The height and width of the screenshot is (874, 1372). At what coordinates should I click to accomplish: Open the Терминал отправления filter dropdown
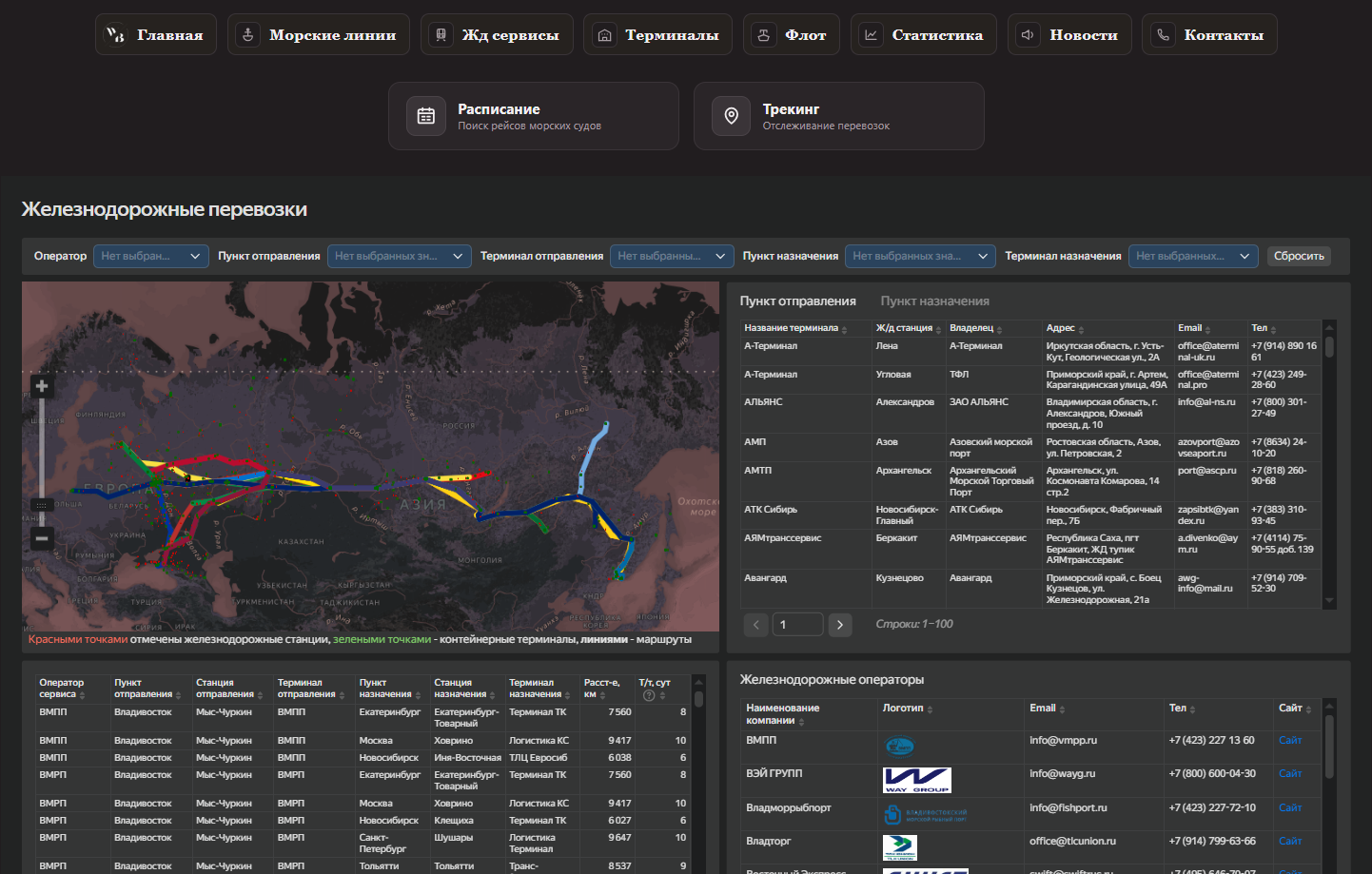[672, 256]
